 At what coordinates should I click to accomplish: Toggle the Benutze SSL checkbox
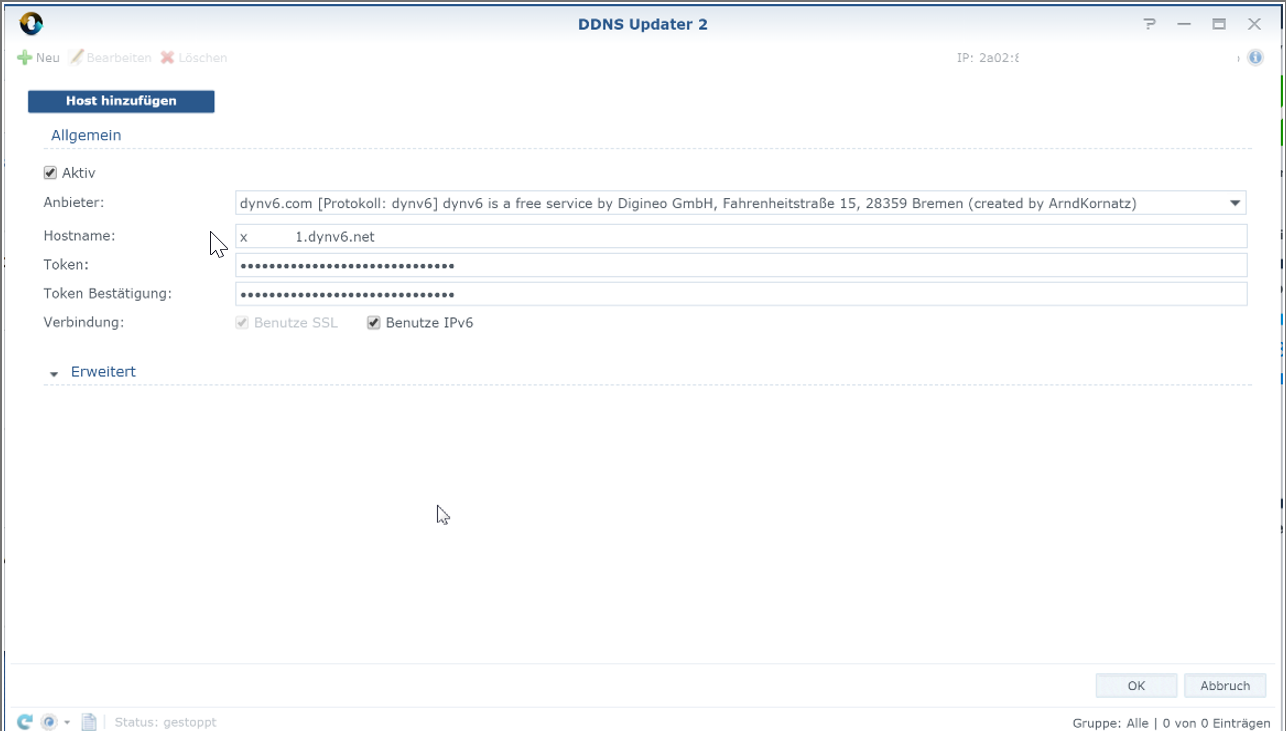pos(242,323)
